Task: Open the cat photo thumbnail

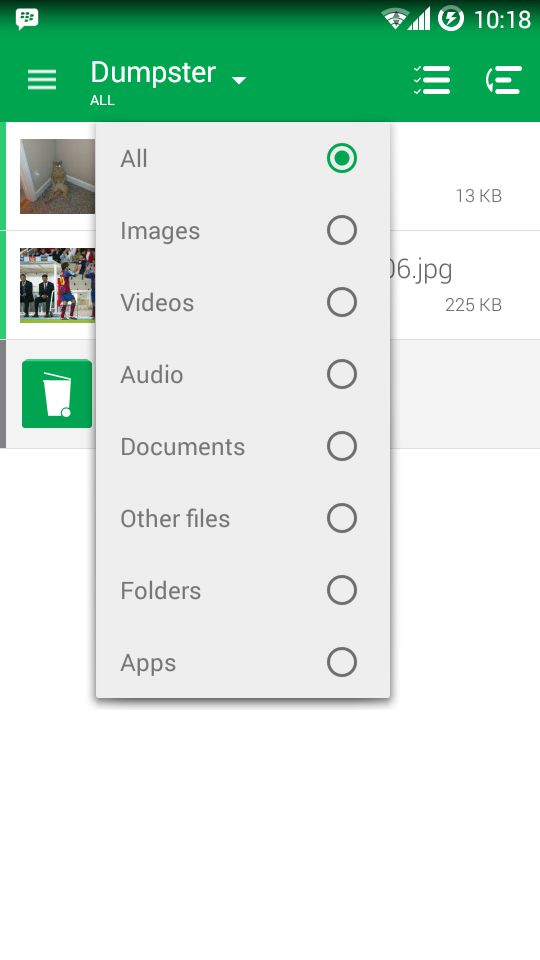Action: pos(58,176)
